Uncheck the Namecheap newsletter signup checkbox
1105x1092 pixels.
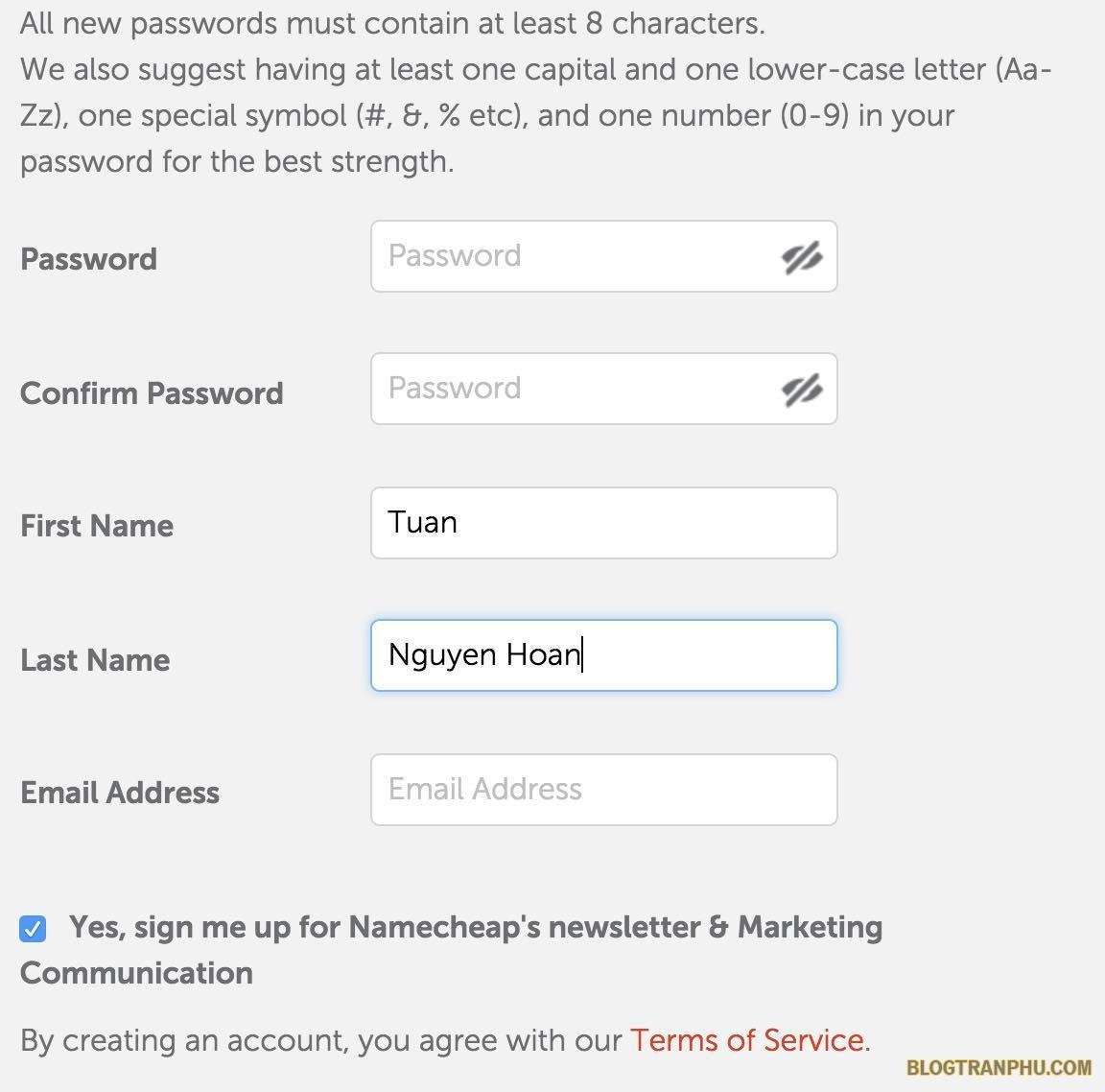[x=33, y=929]
